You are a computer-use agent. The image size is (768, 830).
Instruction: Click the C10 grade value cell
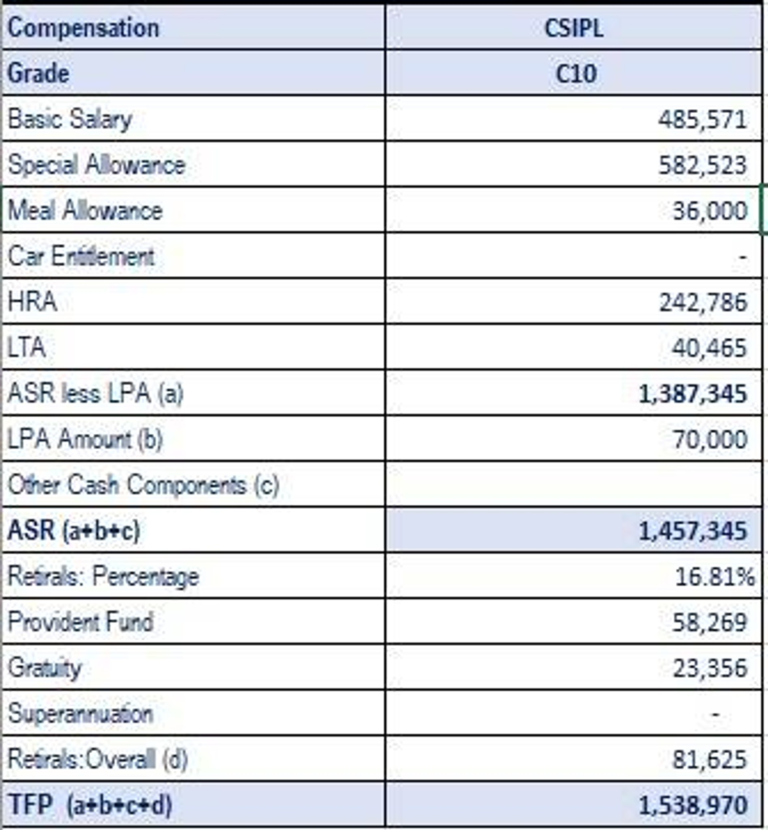574,73
